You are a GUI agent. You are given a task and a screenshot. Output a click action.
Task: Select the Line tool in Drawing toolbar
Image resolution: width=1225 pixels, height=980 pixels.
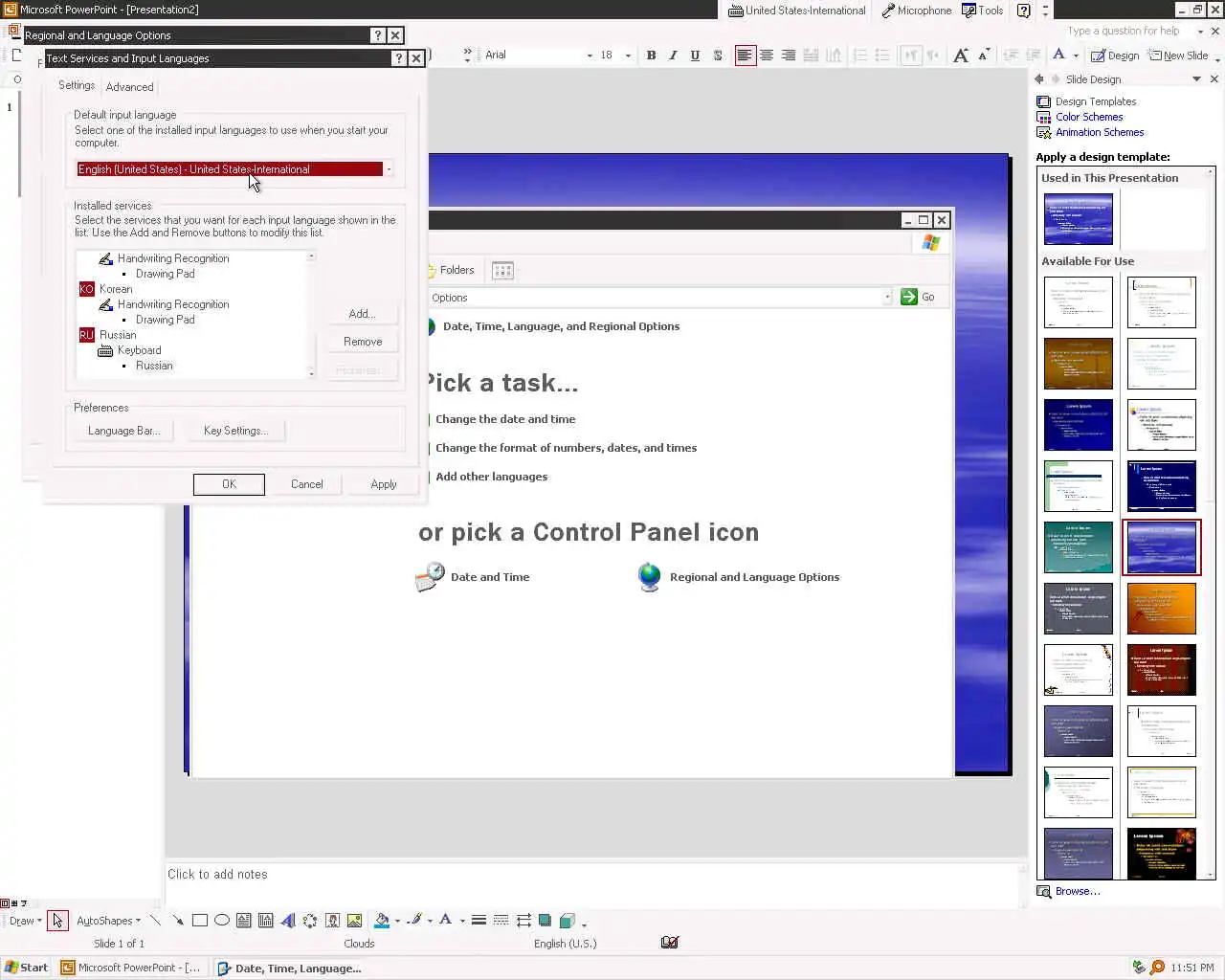coord(155,921)
